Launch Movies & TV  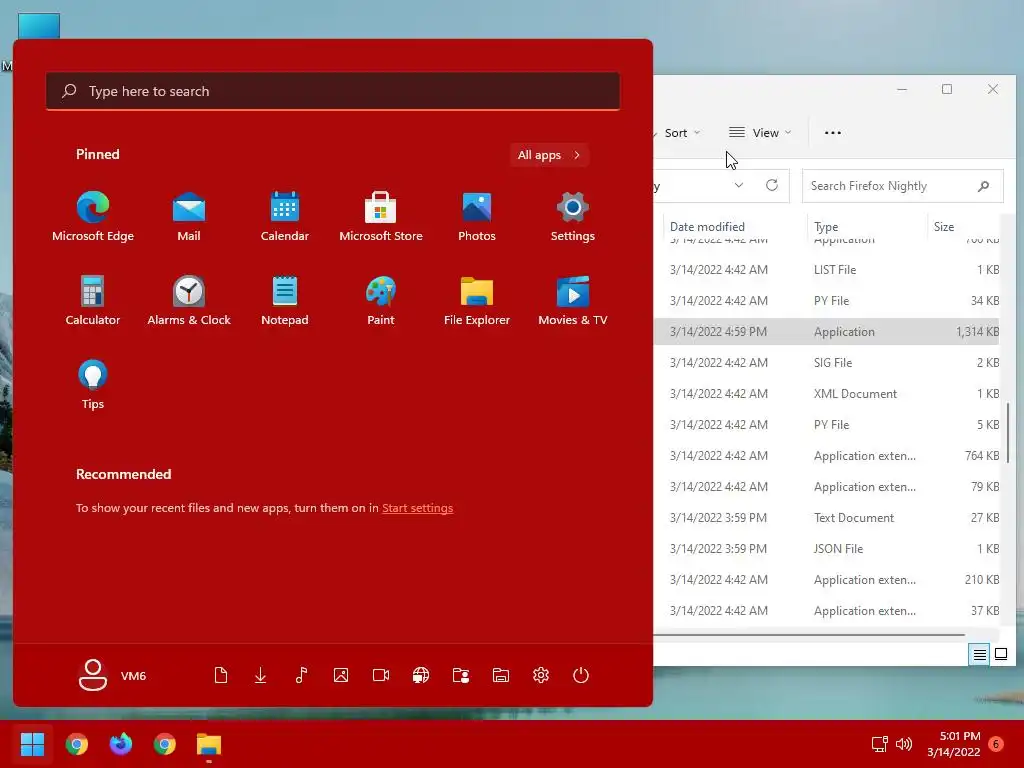tap(573, 301)
